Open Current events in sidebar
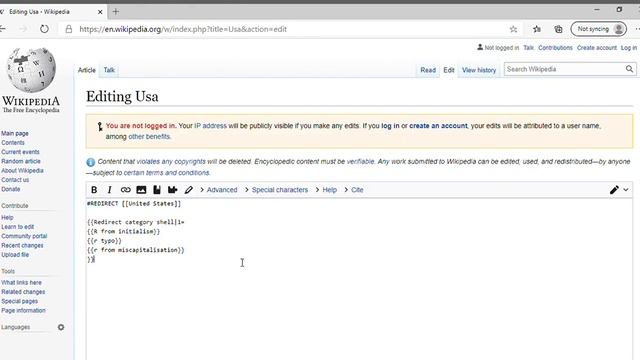 (x=20, y=152)
